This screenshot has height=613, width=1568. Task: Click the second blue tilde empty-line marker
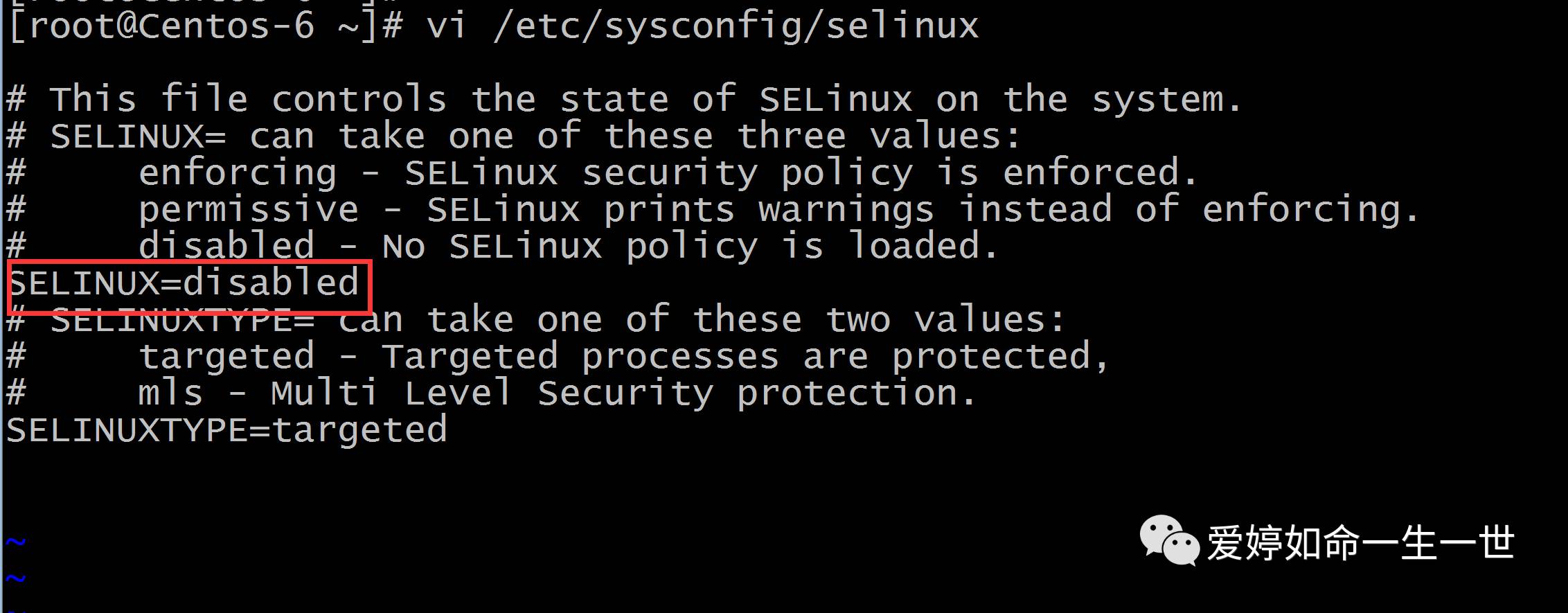click(15, 578)
